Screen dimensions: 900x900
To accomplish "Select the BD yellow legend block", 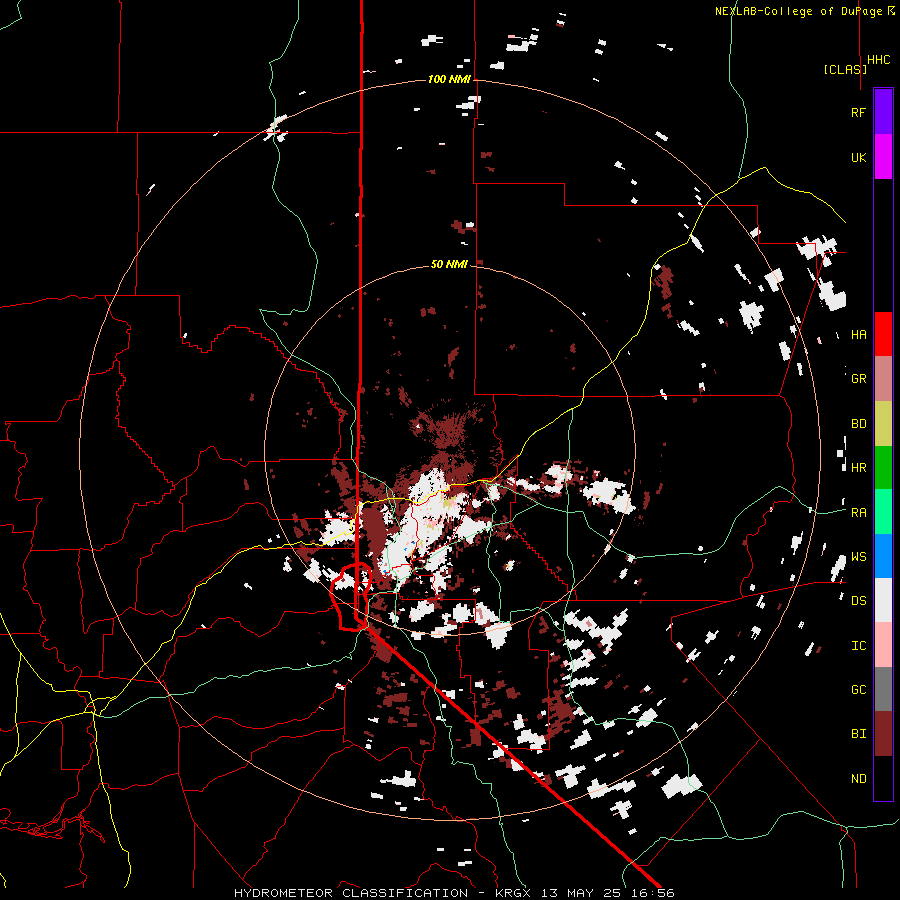I will coord(883,424).
